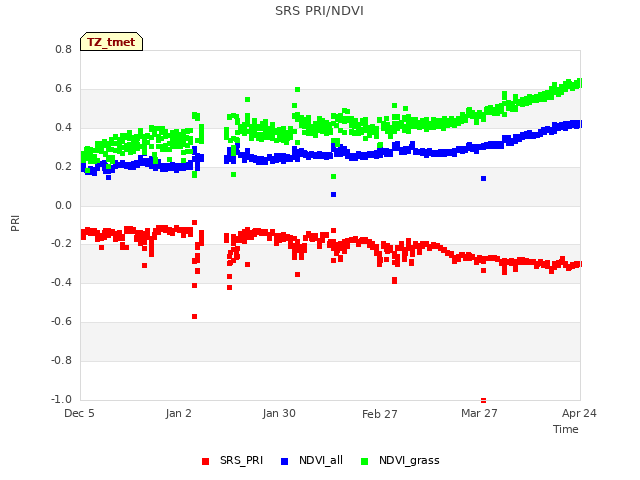Click the green NDVI_grass legend swatch
The image size is (640, 480).
pyautogui.click(x=364, y=461)
